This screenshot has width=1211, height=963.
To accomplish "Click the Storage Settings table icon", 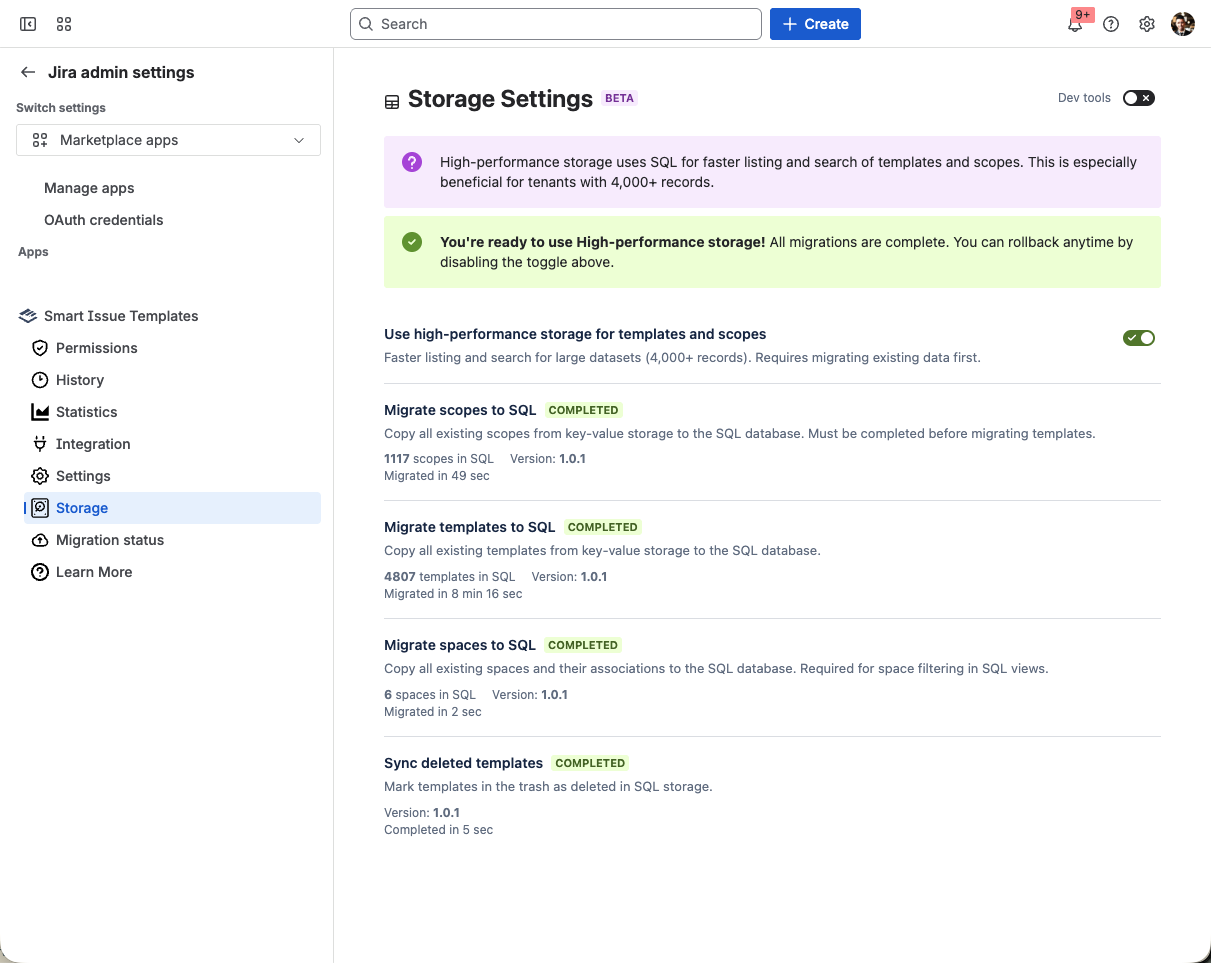I will pyautogui.click(x=392, y=101).
